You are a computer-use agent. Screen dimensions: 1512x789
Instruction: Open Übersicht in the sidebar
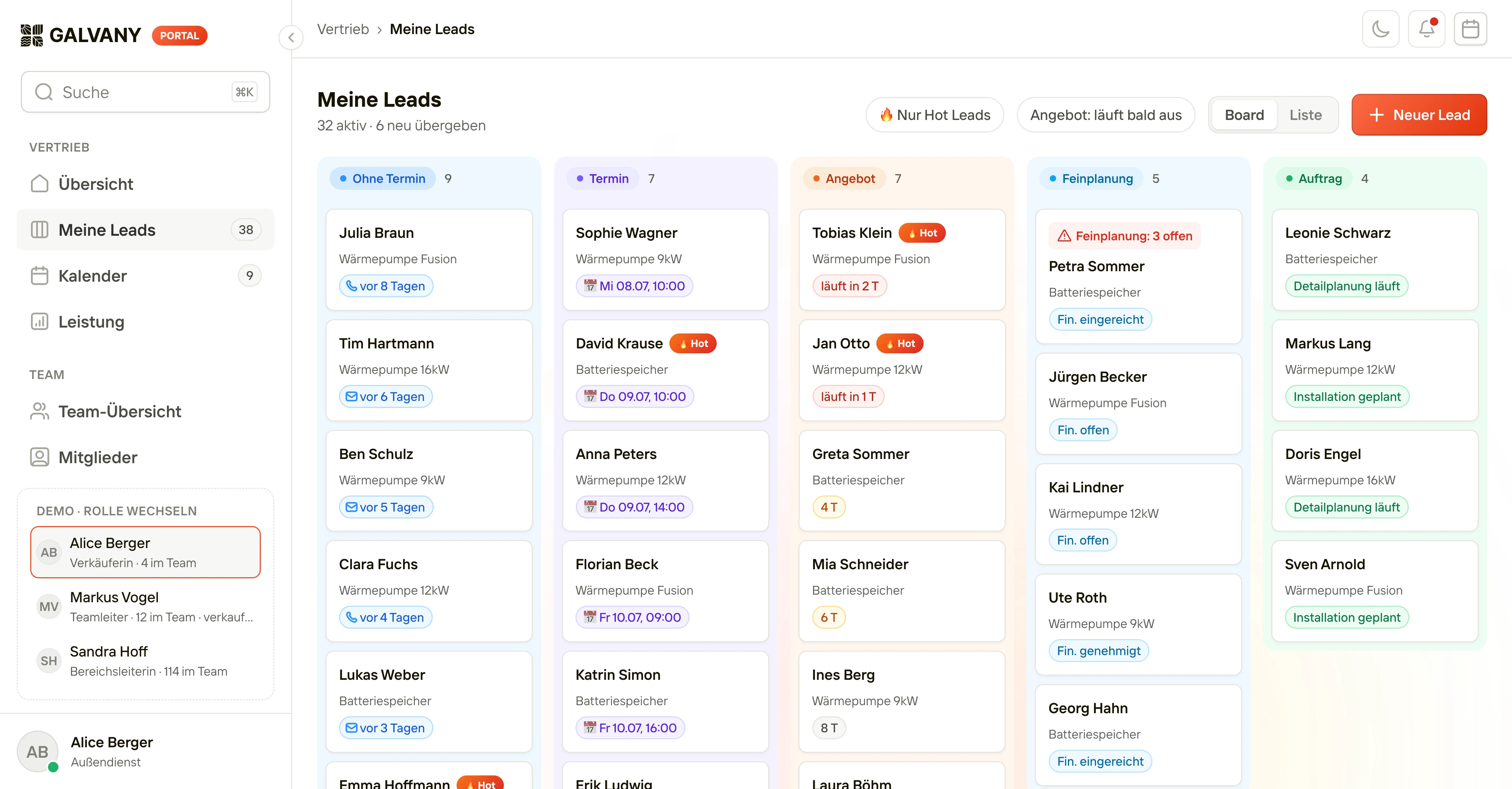pyautogui.click(x=146, y=184)
